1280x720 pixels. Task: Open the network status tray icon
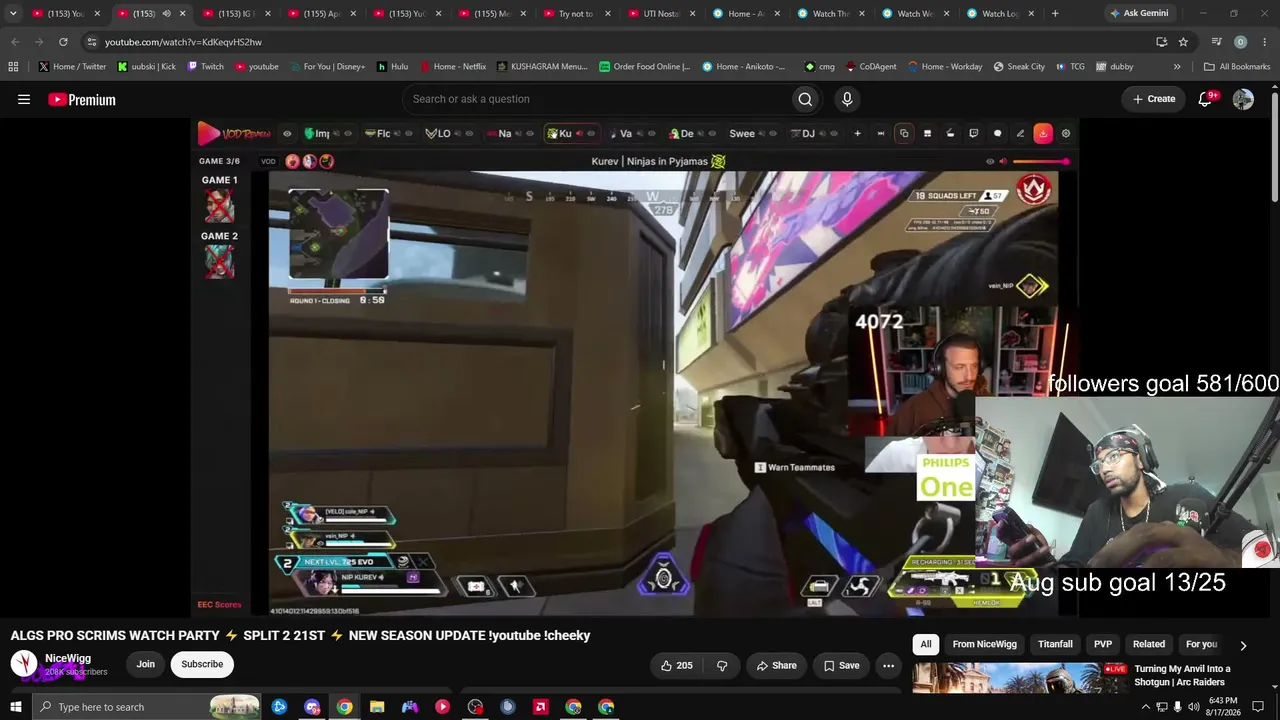click(x=1161, y=707)
